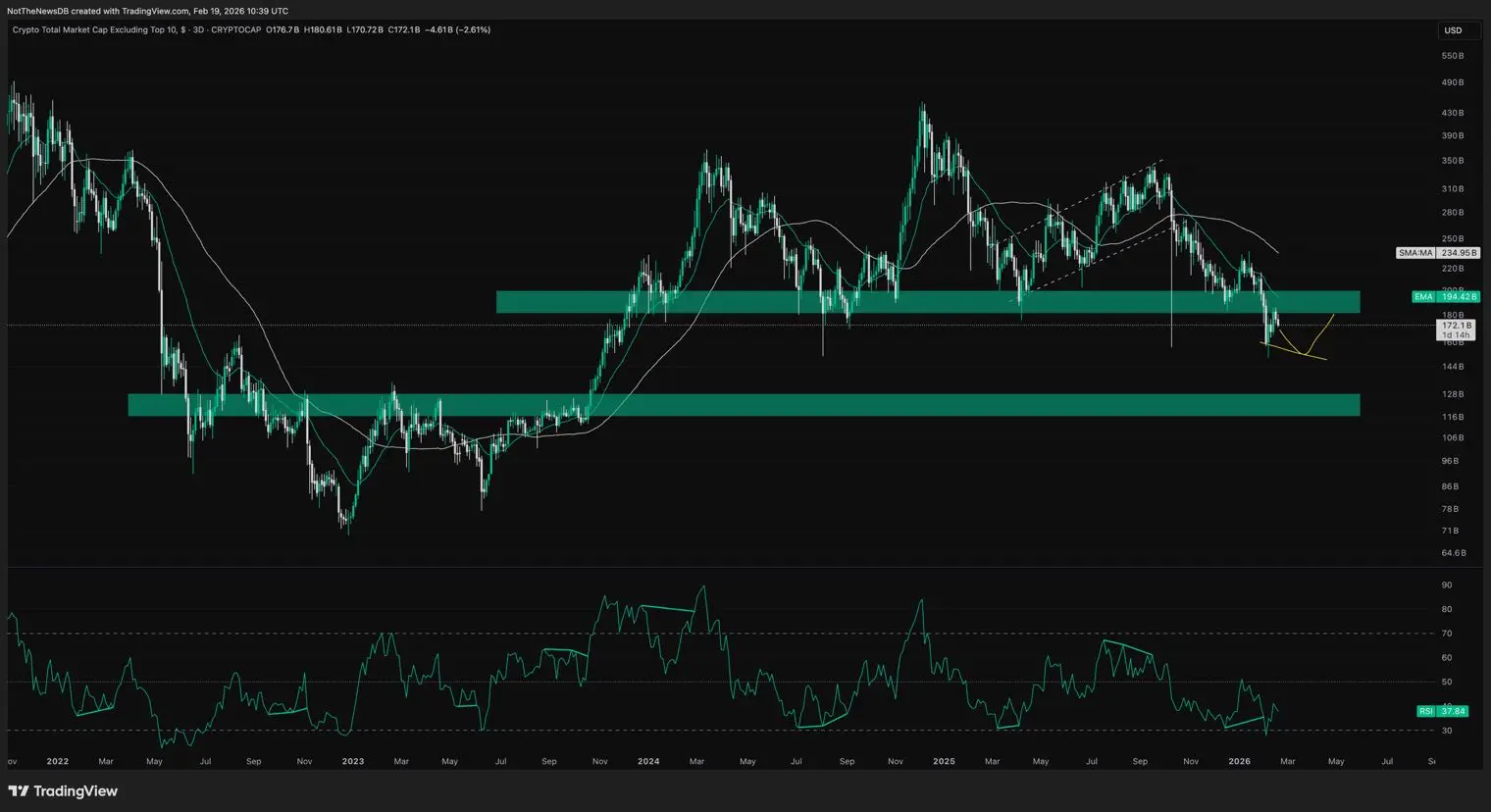1491x812 pixels.
Task: Click the 2023 label on the time axis
Action: click(x=353, y=761)
